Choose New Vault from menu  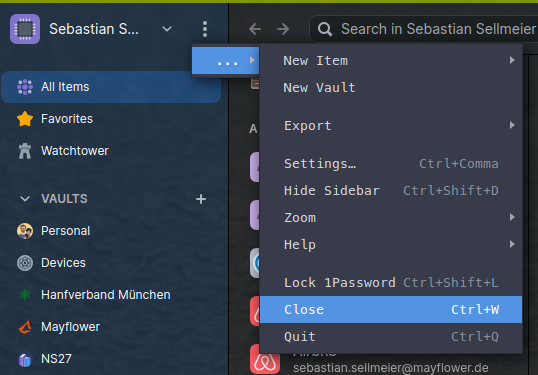(x=391, y=88)
